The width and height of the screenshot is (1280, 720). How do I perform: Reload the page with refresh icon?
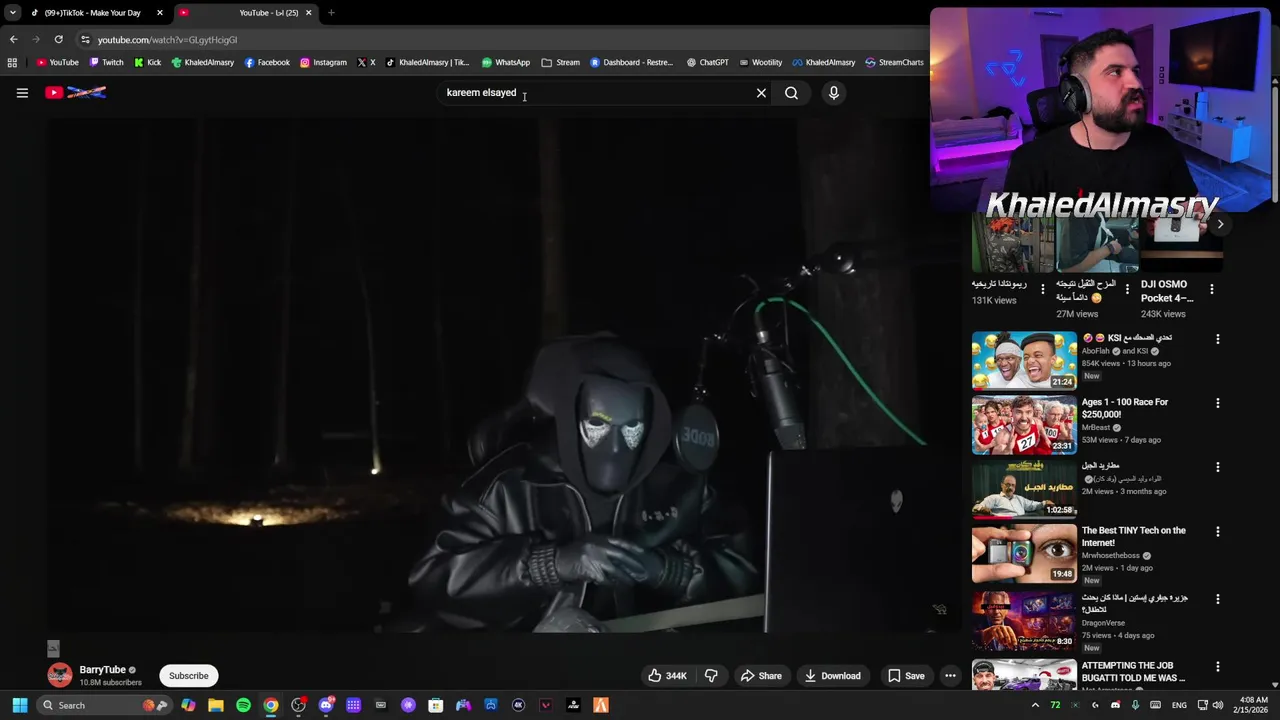click(x=58, y=39)
